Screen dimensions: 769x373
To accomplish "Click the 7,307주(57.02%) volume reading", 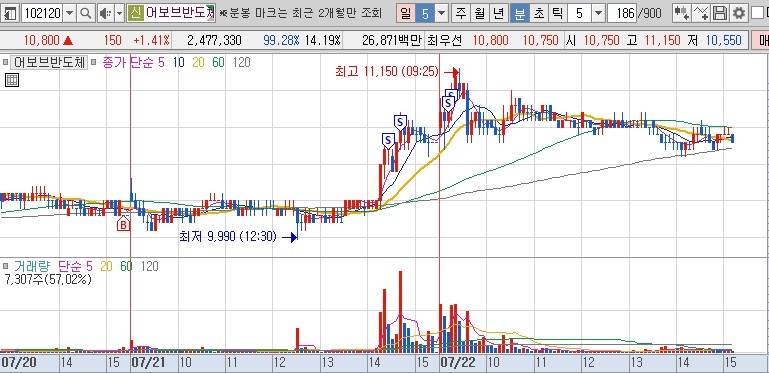I will point(47,279).
